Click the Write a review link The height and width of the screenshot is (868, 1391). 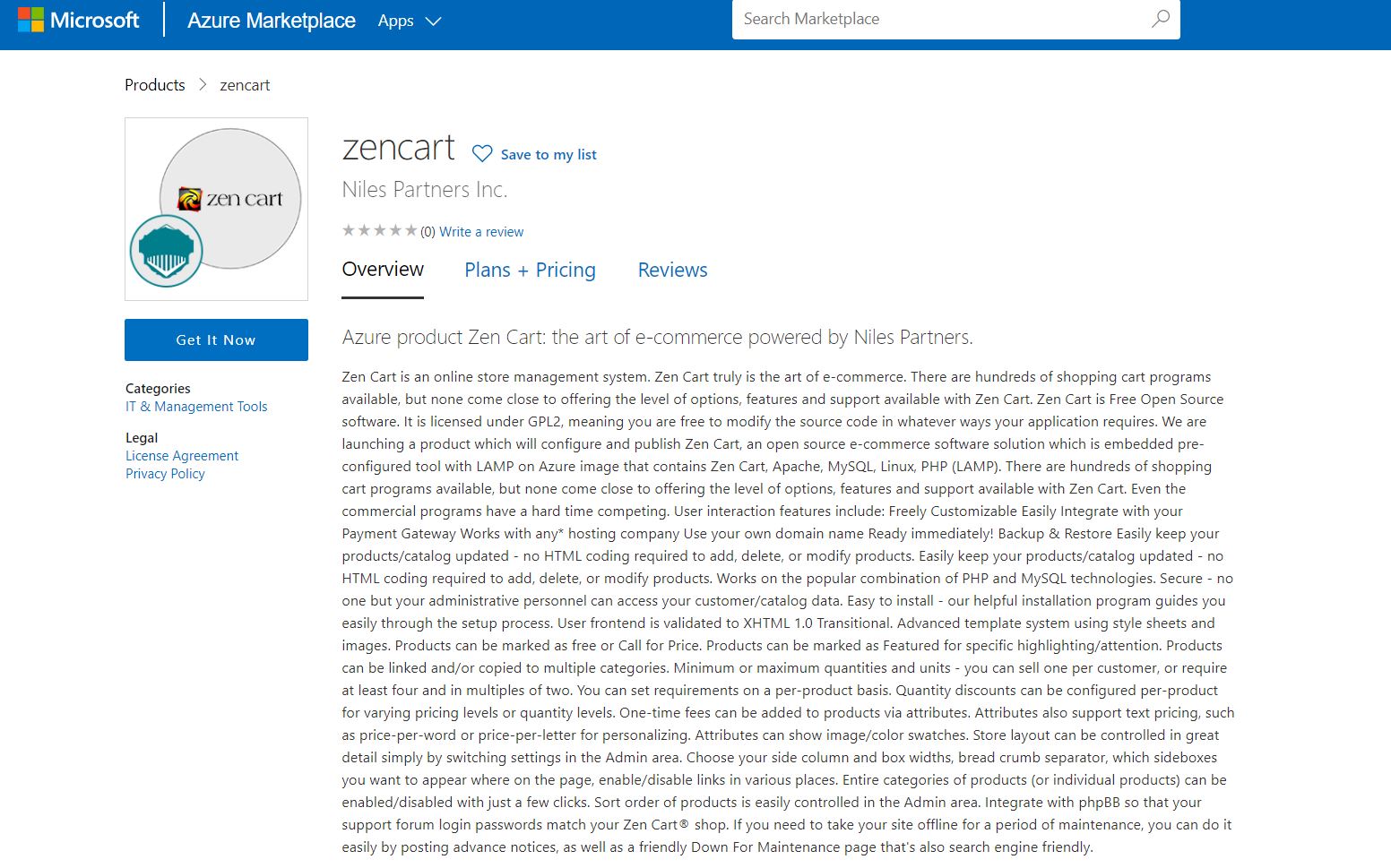click(x=481, y=232)
